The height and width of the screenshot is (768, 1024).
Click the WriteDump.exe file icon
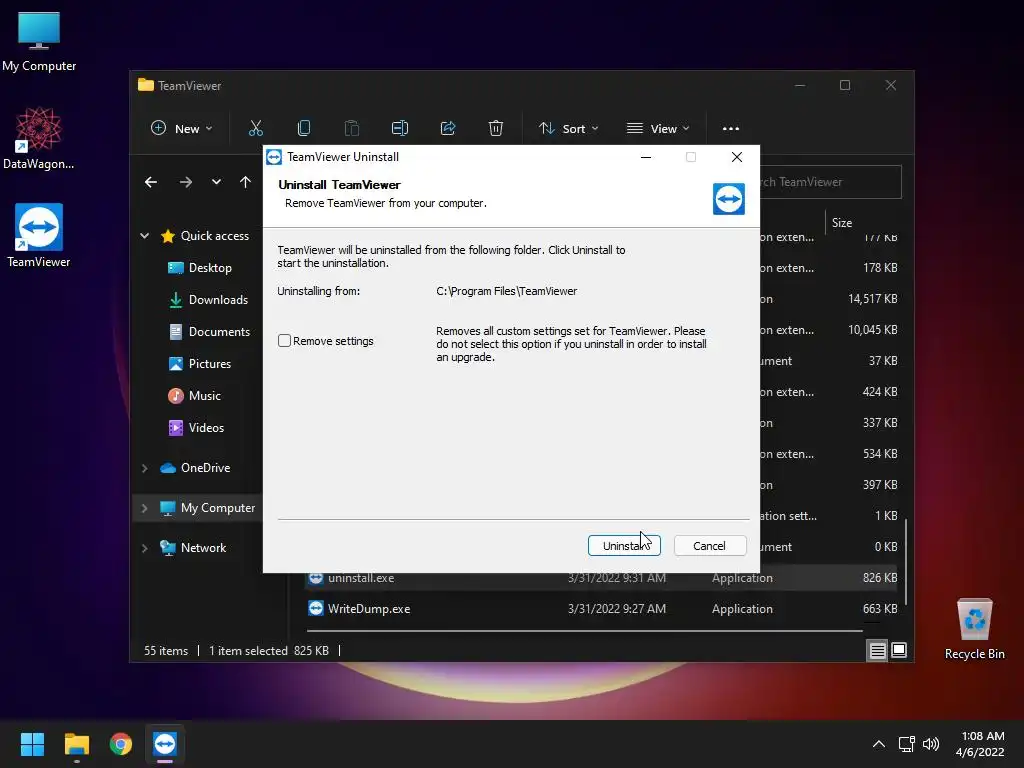point(316,608)
